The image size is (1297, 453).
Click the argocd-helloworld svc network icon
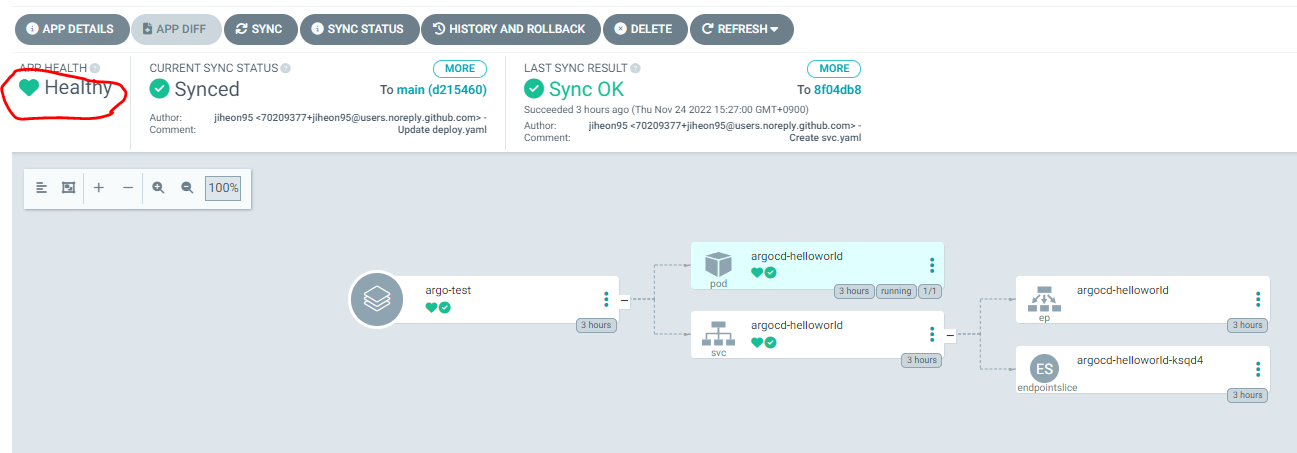718,333
